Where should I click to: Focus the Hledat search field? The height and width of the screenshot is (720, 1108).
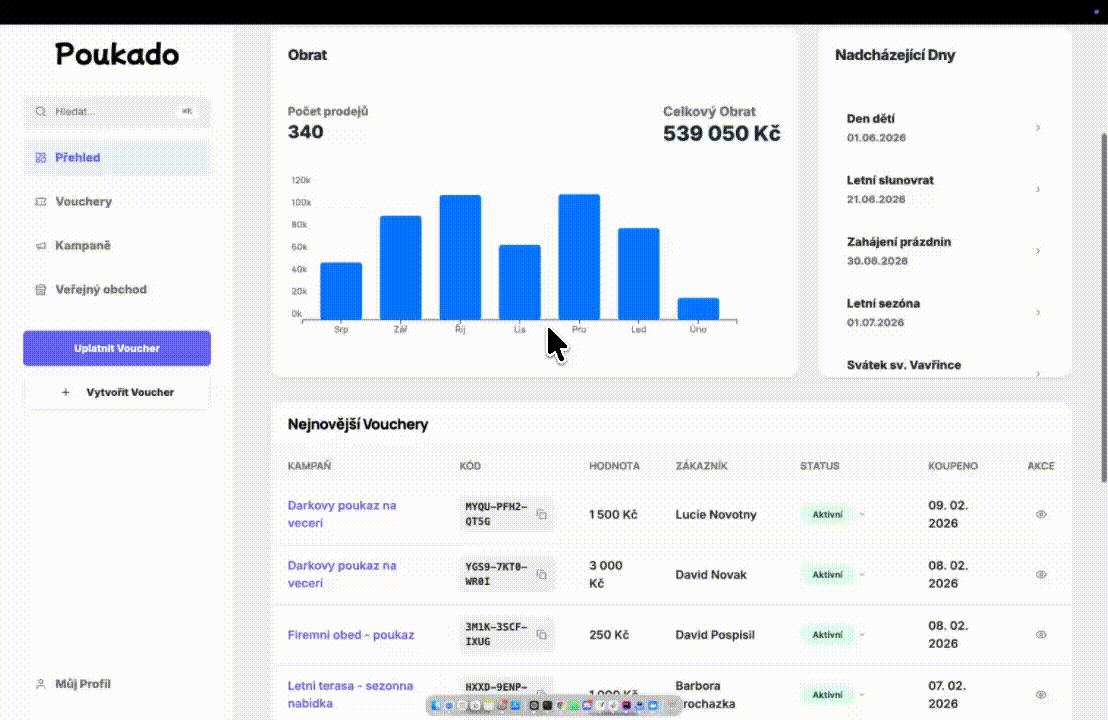[x=112, y=112]
